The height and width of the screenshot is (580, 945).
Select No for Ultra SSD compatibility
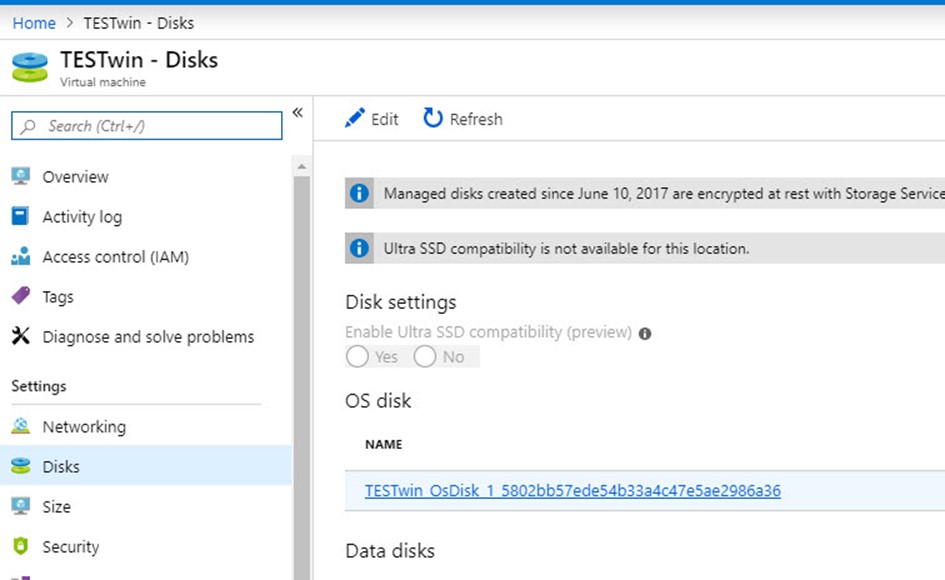(425, 357)
